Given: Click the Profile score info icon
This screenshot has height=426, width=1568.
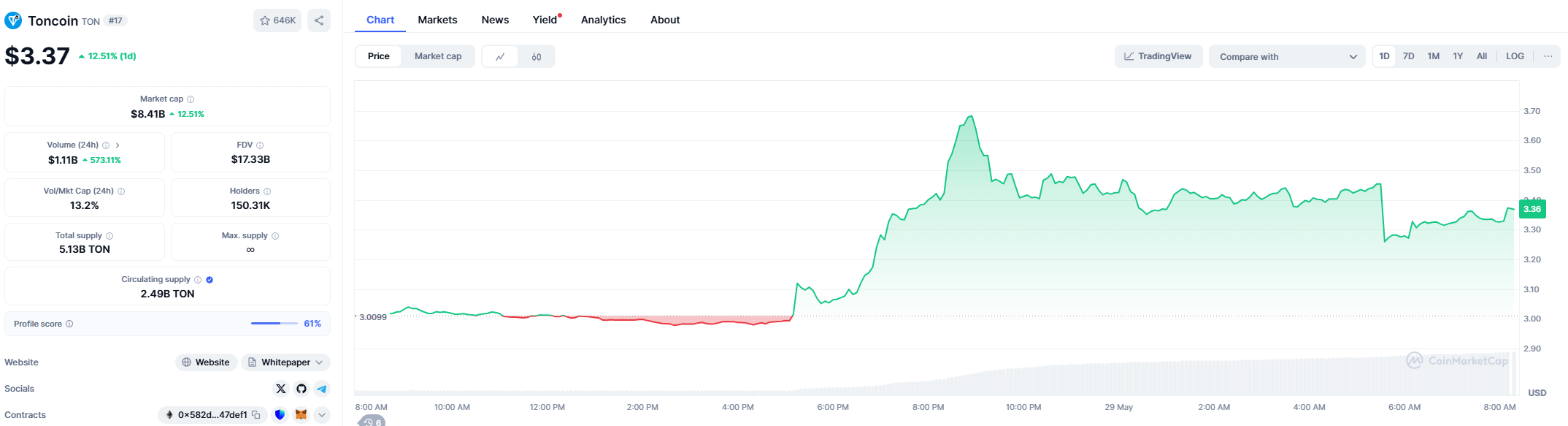Looking at the screenshot, I should [x=69, y=324].
